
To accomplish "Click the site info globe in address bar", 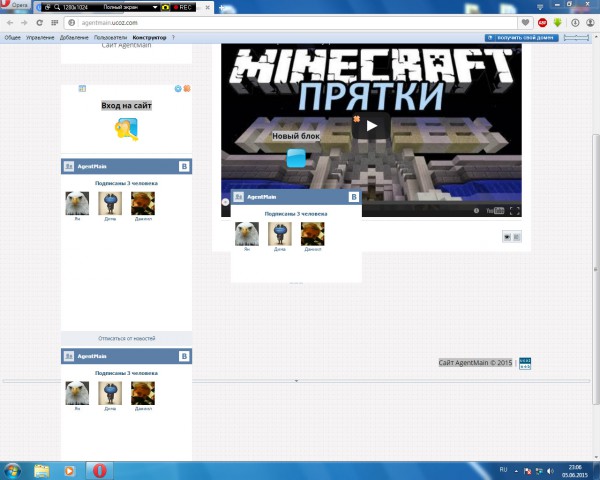I will click(72, 23).
